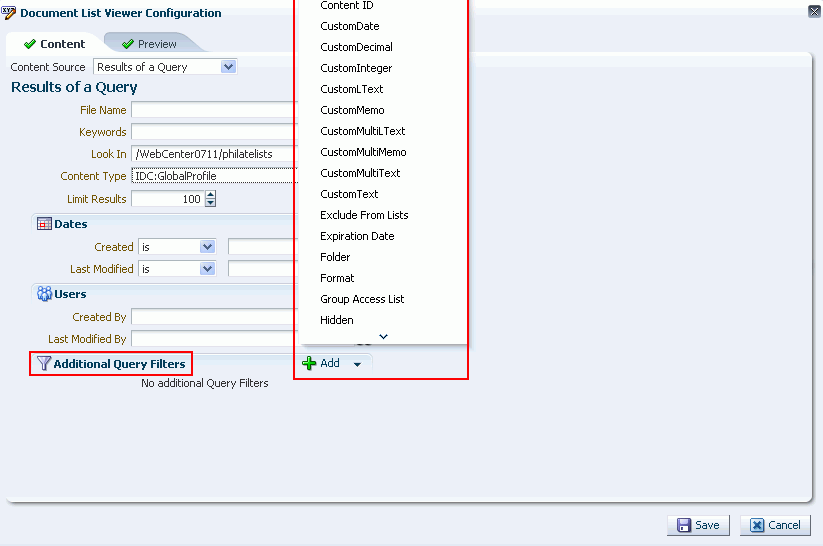Click the Look In path field

coord(215,154)
